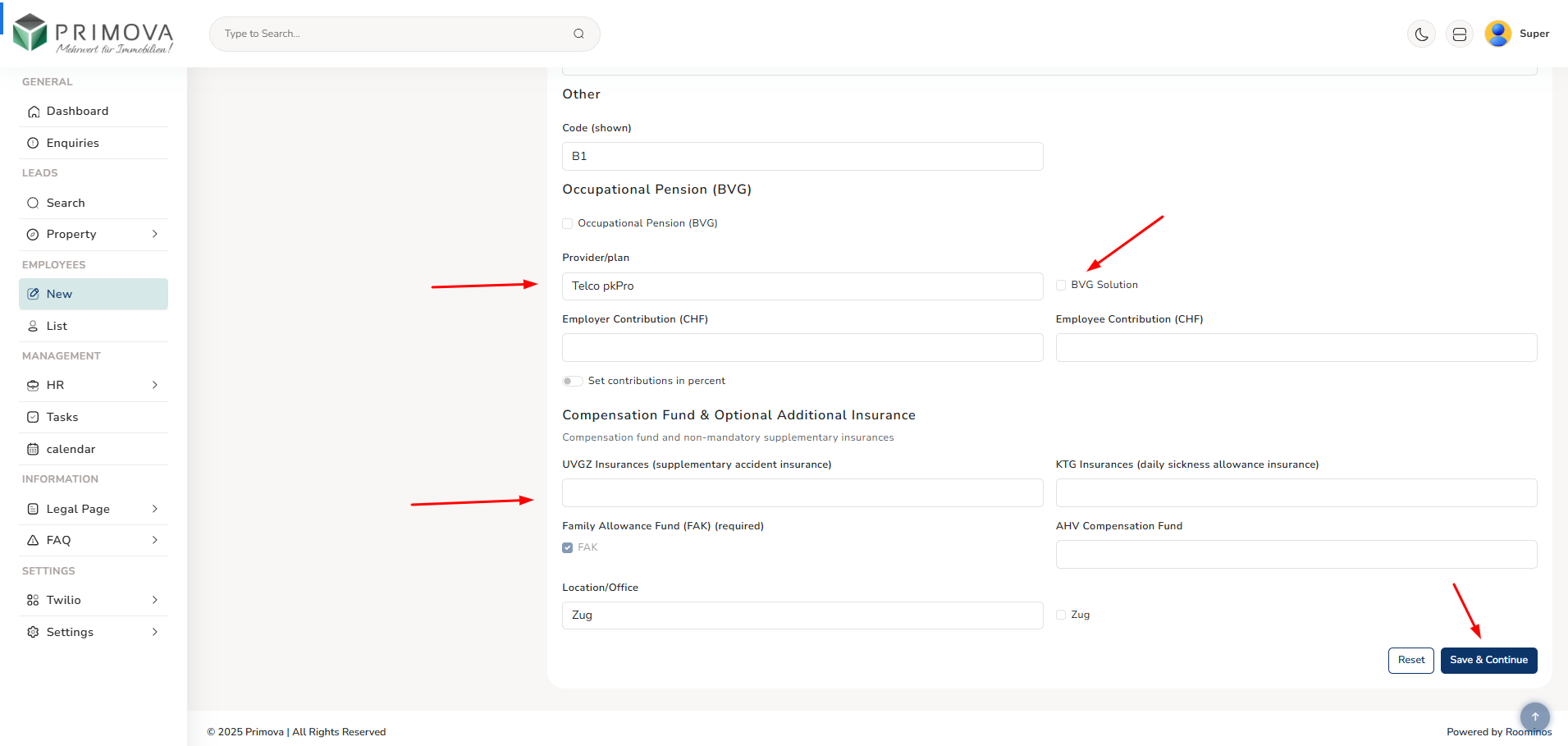Click the user avatar next to Super
Image resolution: width=1568 pixels, height=746 pixels.
1497,34
